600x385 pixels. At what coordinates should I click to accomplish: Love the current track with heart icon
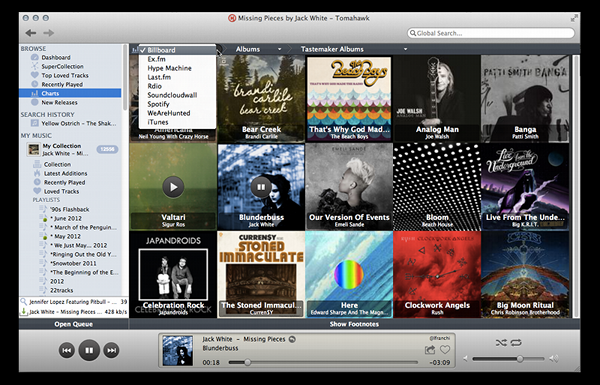[x=445, y=349]
